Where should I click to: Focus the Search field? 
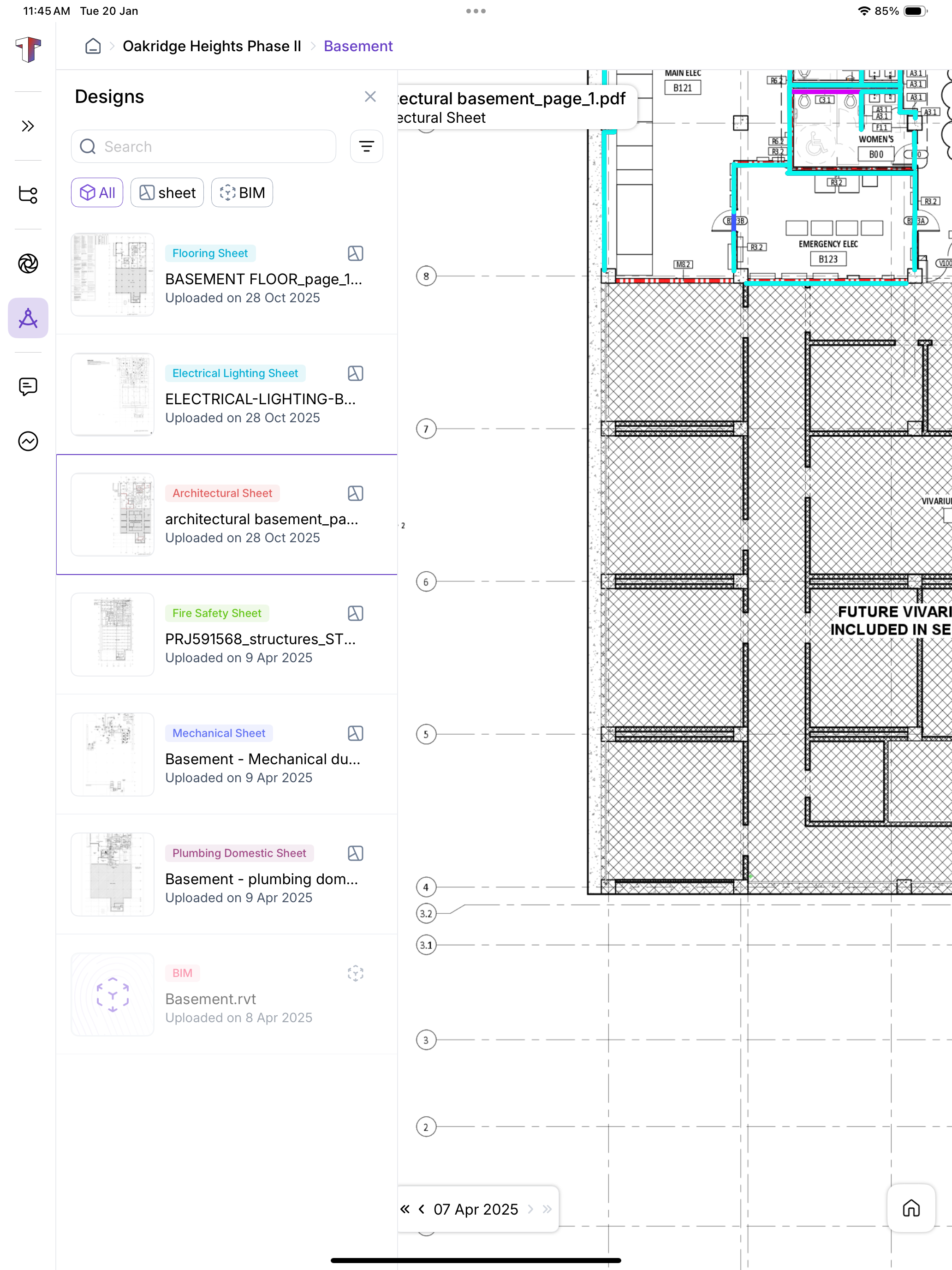coord(204,146)
